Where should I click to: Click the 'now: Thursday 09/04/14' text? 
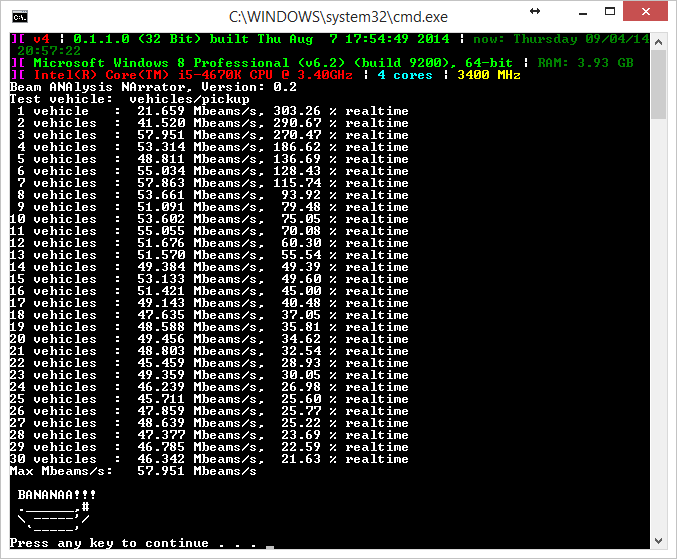(561, 39)
